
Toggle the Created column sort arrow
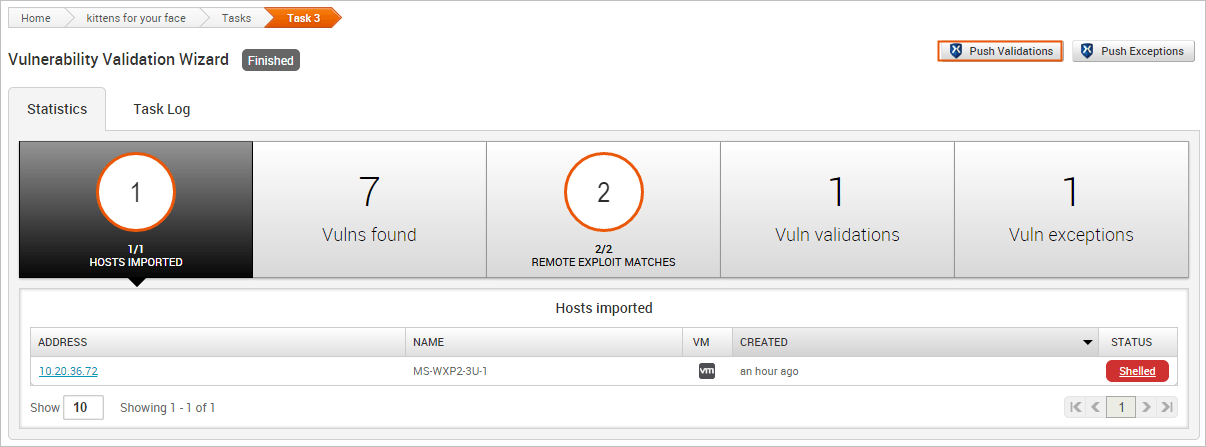pyautogui.click(x=1088, y=342)
